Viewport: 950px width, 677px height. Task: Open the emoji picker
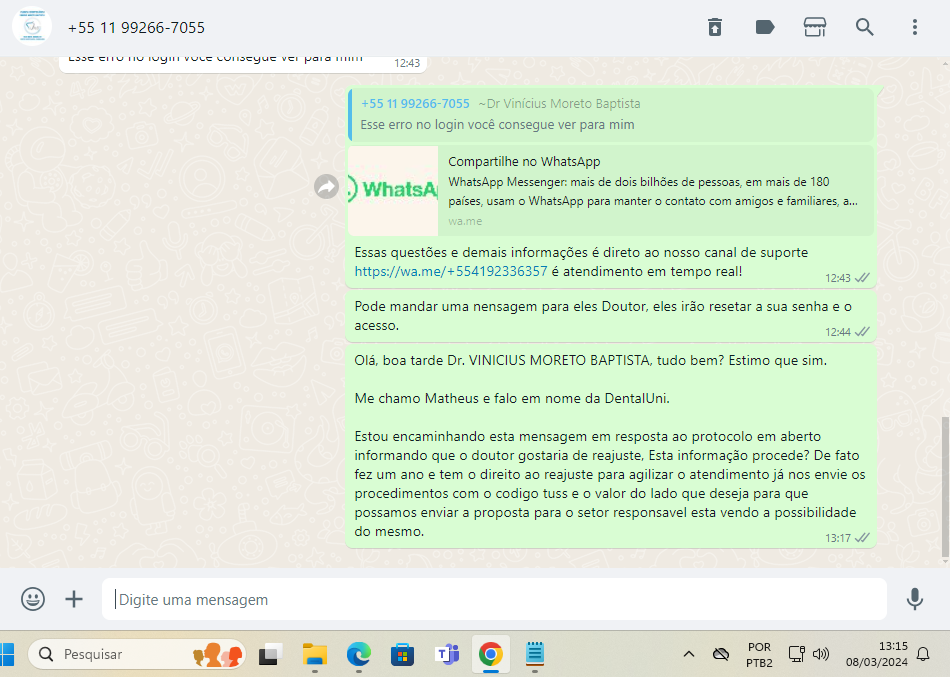[x=33, y=599]
